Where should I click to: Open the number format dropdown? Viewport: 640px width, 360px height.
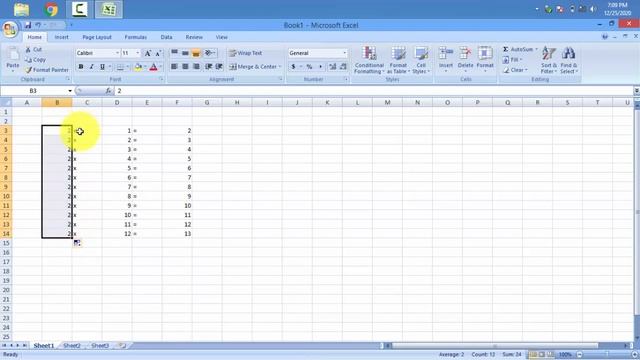[x=344, y=53]
